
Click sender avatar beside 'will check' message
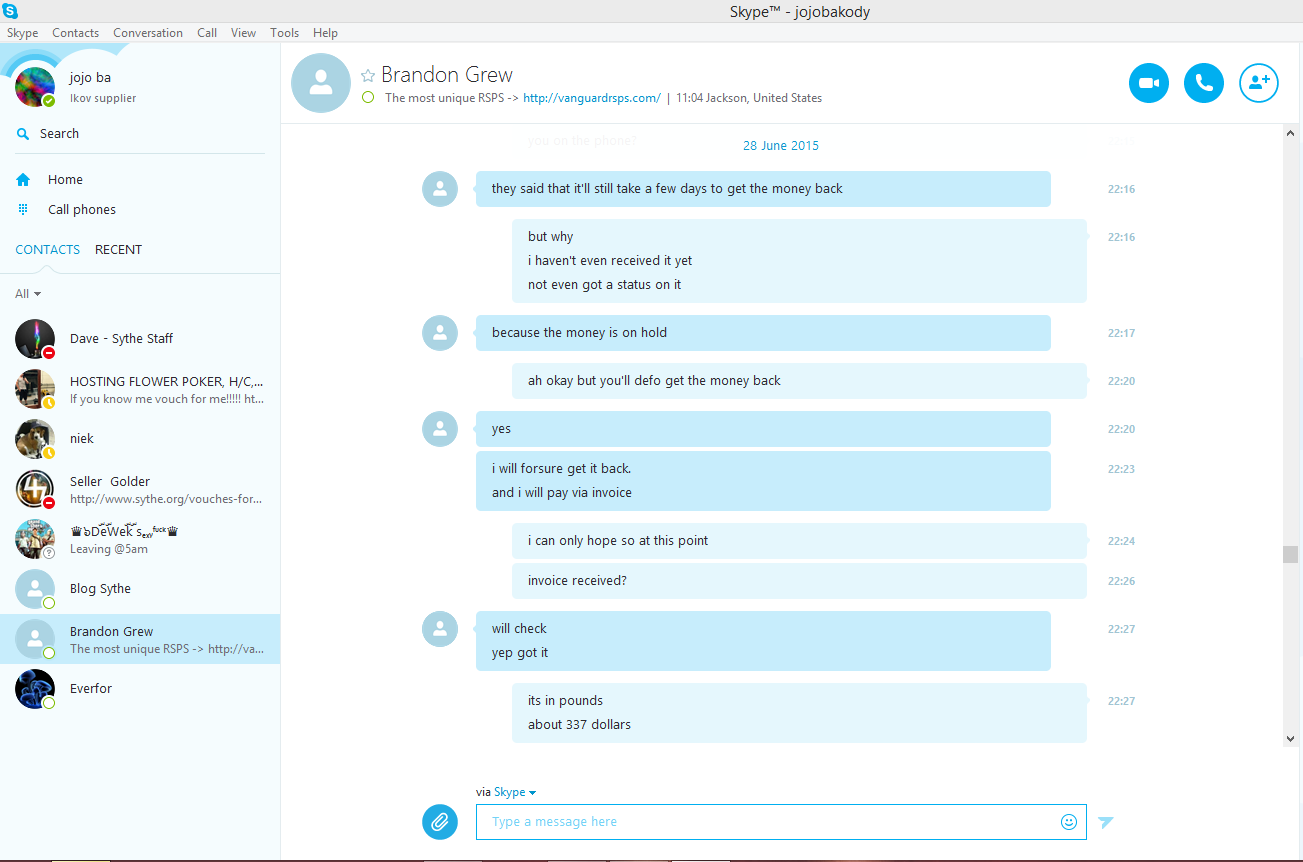pos(440,629)
